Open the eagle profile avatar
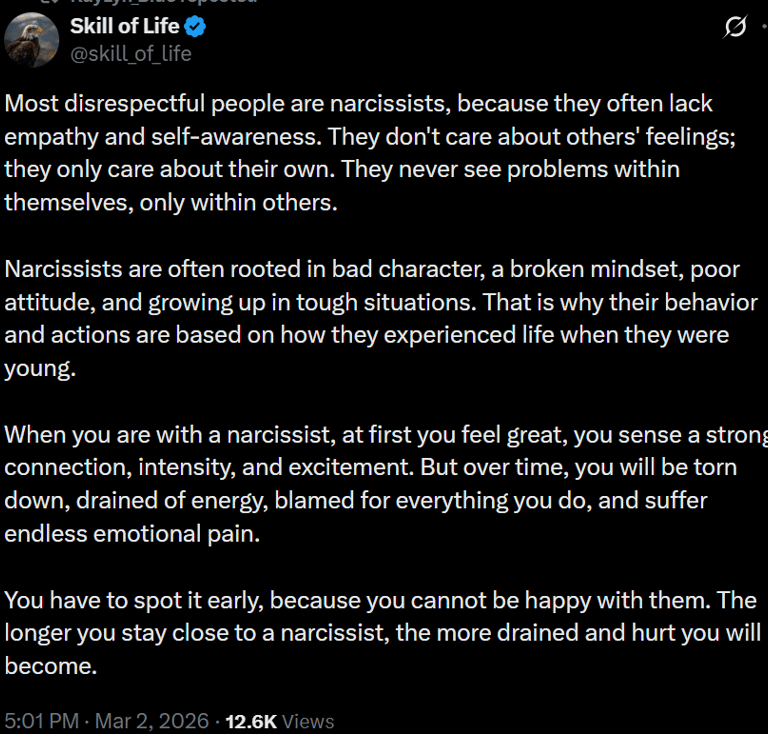 pyautogui.click(x=31, y=39)
